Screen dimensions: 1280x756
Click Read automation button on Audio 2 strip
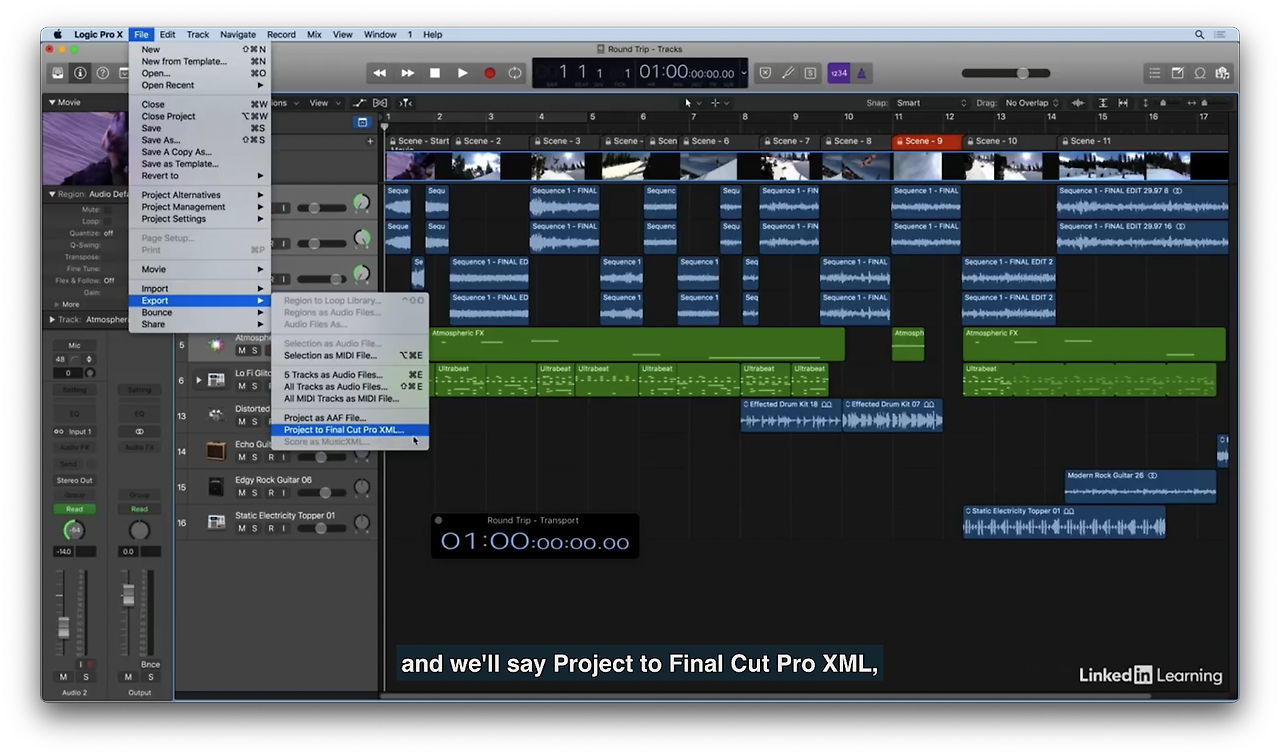pyautogui.click(x=74, y=509)
